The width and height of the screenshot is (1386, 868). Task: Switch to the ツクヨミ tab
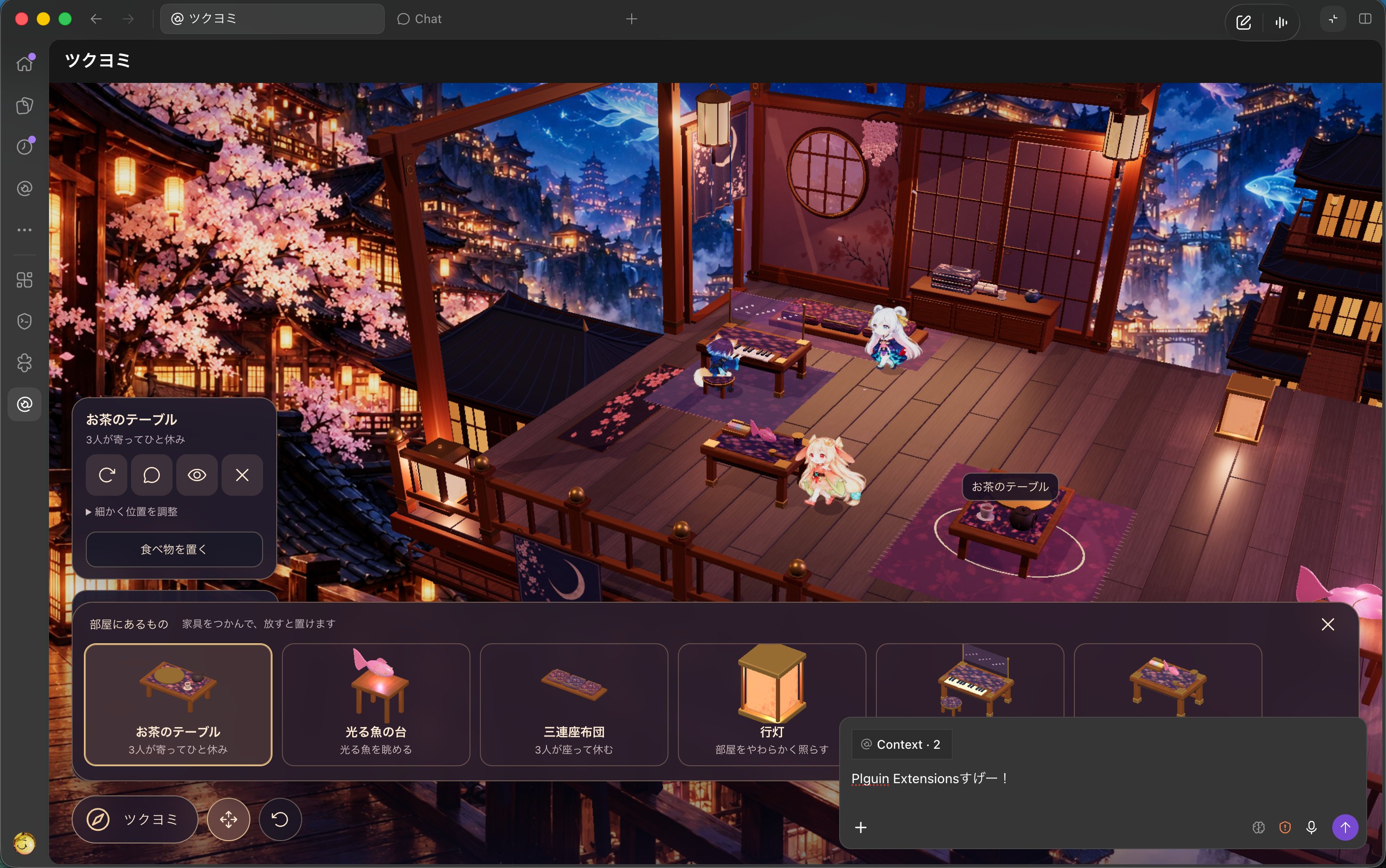[x=272, y=19]
